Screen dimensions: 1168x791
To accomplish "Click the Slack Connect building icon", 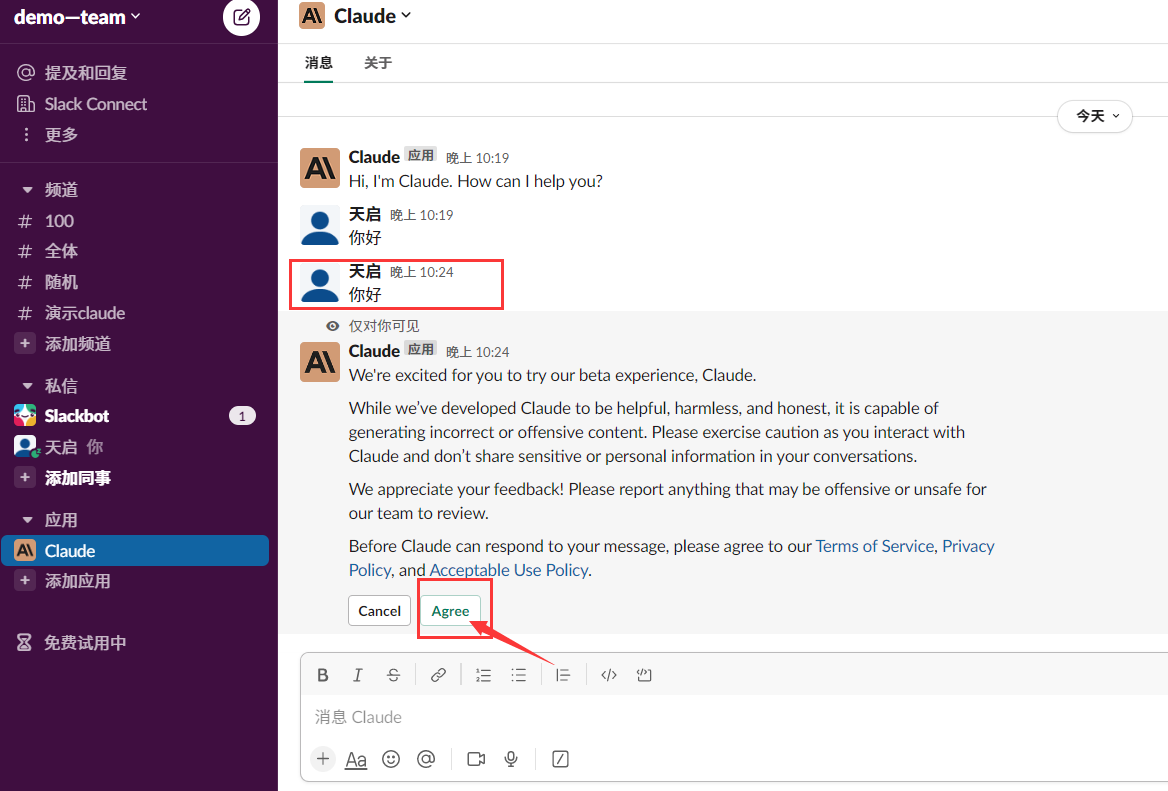I will pos(26,104).
